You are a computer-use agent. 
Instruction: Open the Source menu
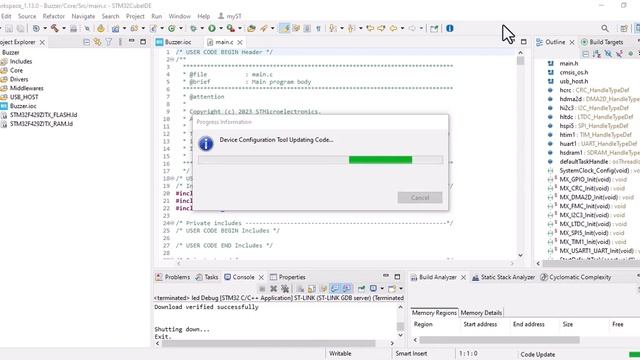point(27,16)
